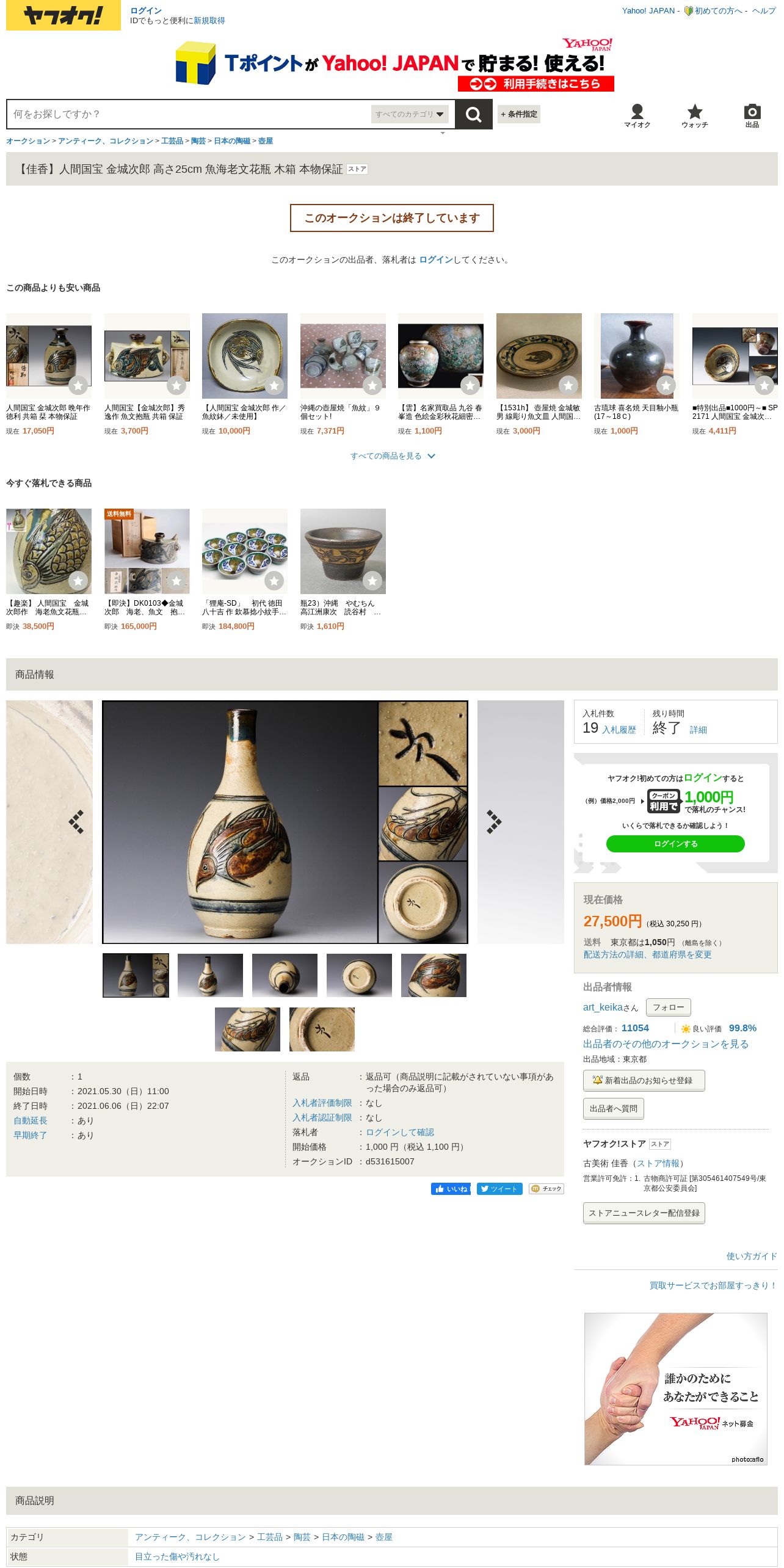784x1568 pixels.
Task: Focus the 何をお探しですか search field
Action: [x=189, y=114]
